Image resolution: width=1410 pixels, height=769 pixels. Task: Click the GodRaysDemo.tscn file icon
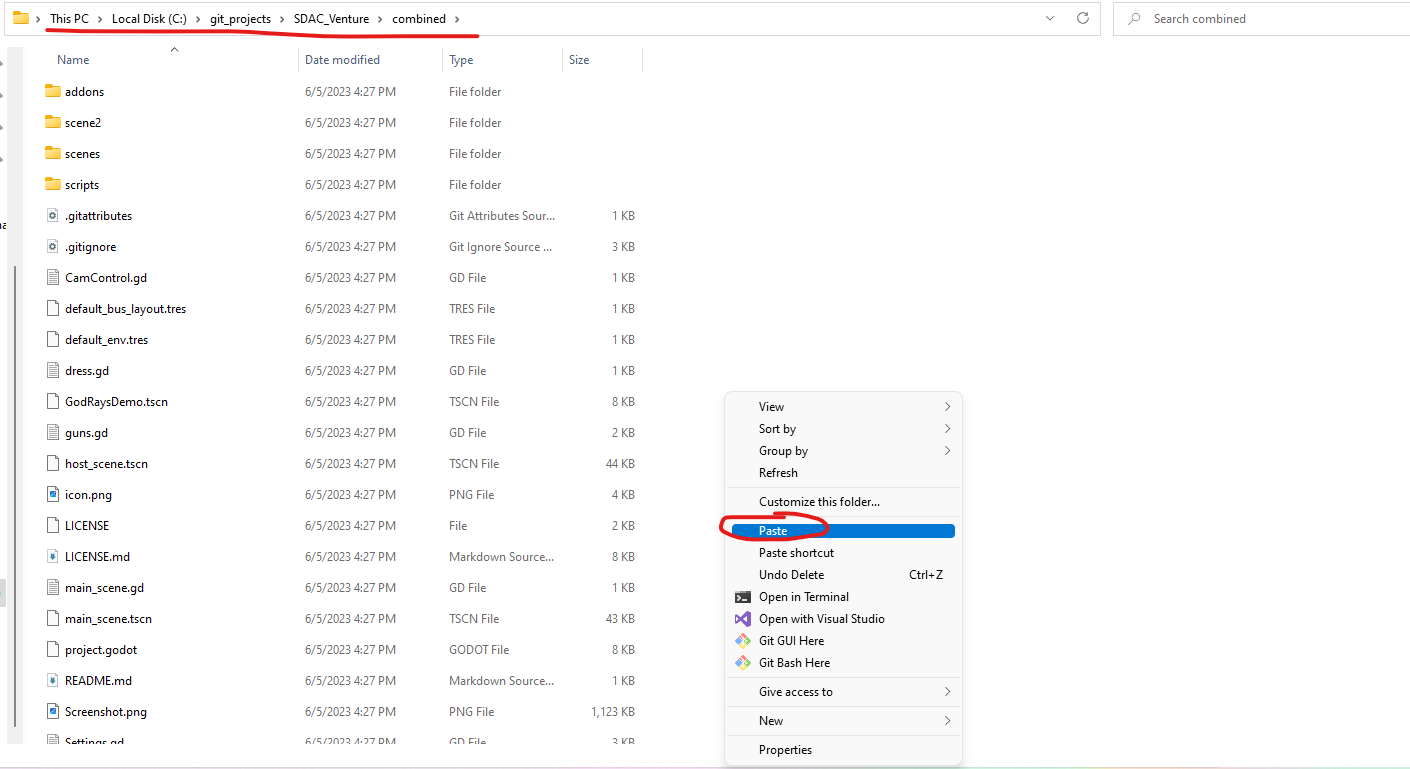[x=53, y=401]
